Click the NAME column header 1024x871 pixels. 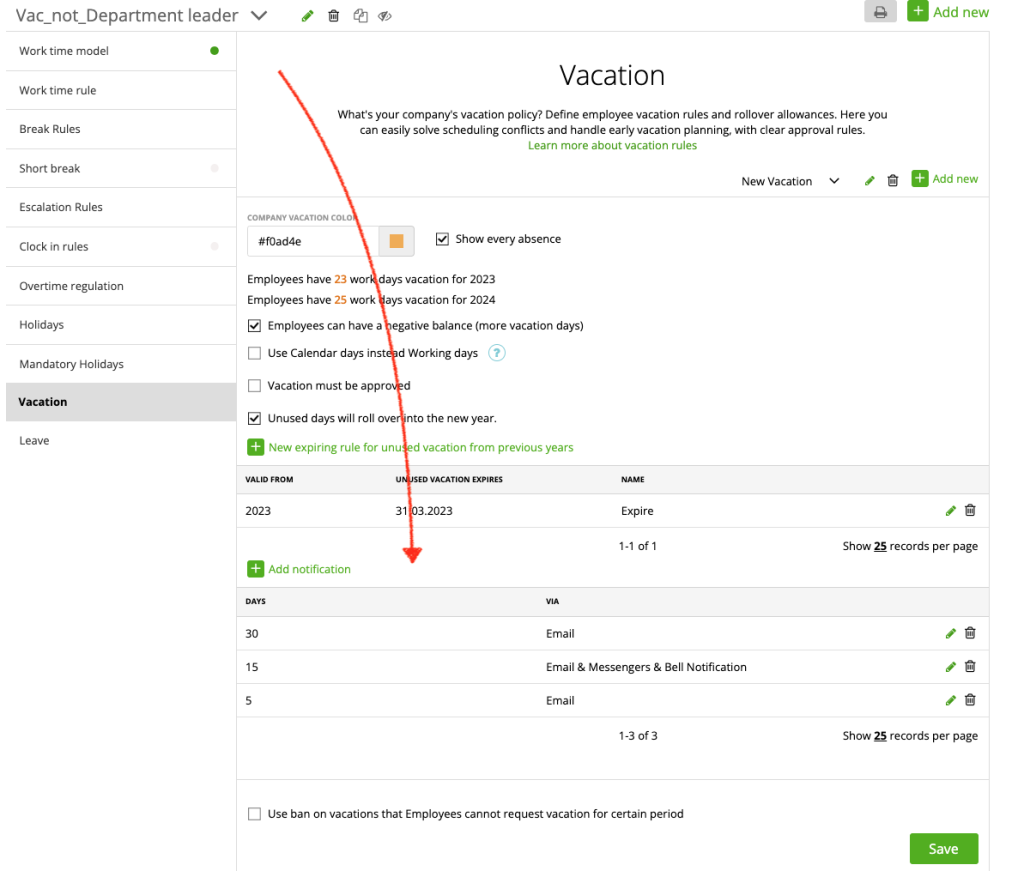click(633, 479)
